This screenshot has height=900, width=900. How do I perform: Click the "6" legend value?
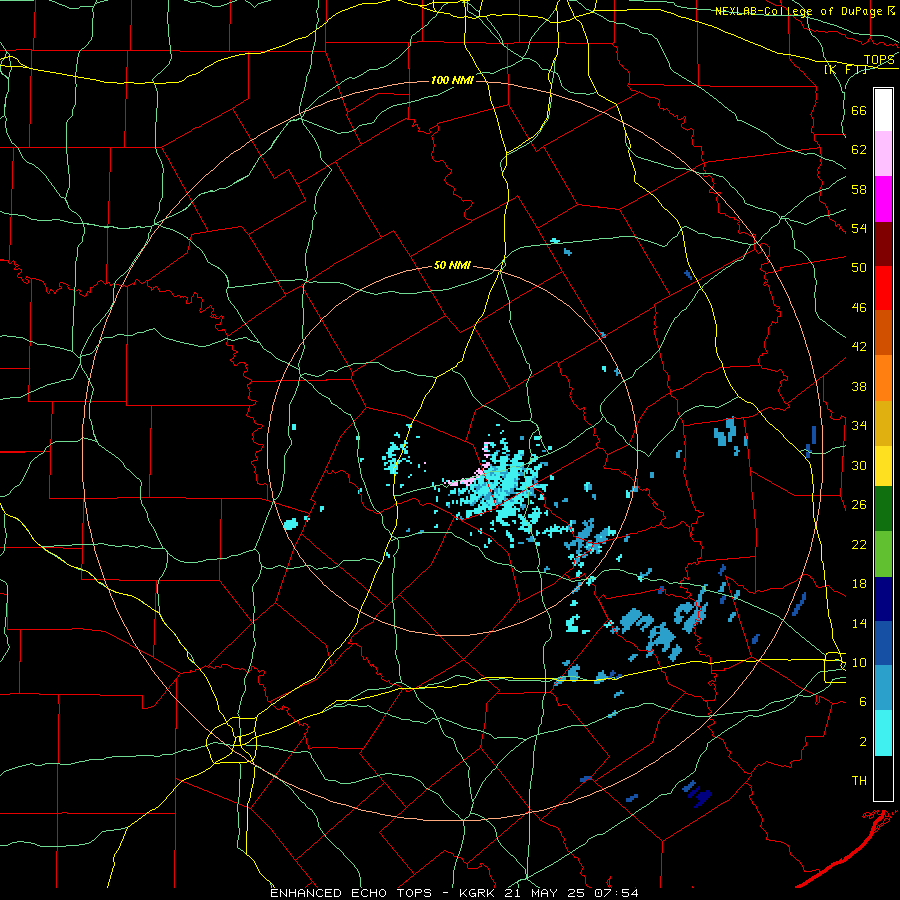click(863, 702)
